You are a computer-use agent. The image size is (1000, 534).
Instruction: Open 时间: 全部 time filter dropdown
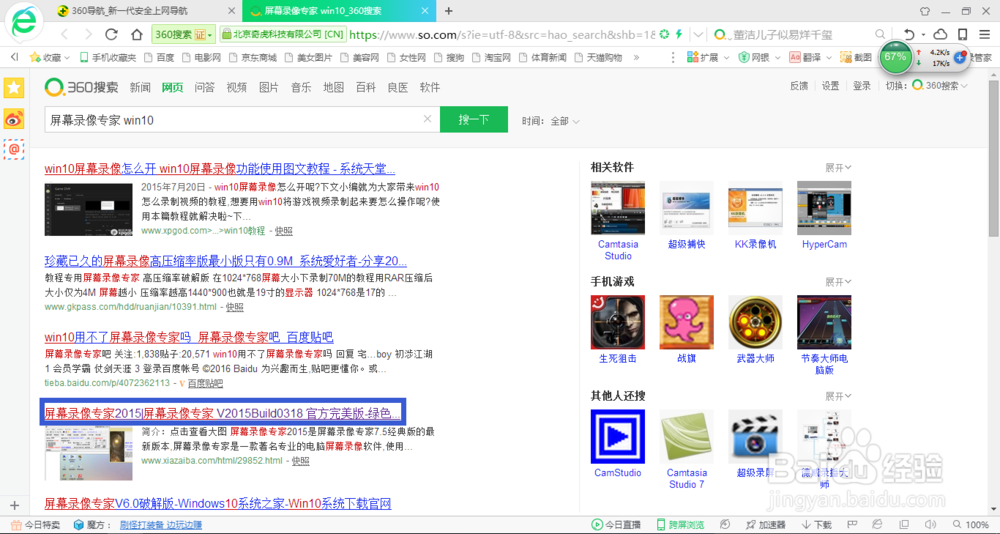coord(550,121)
